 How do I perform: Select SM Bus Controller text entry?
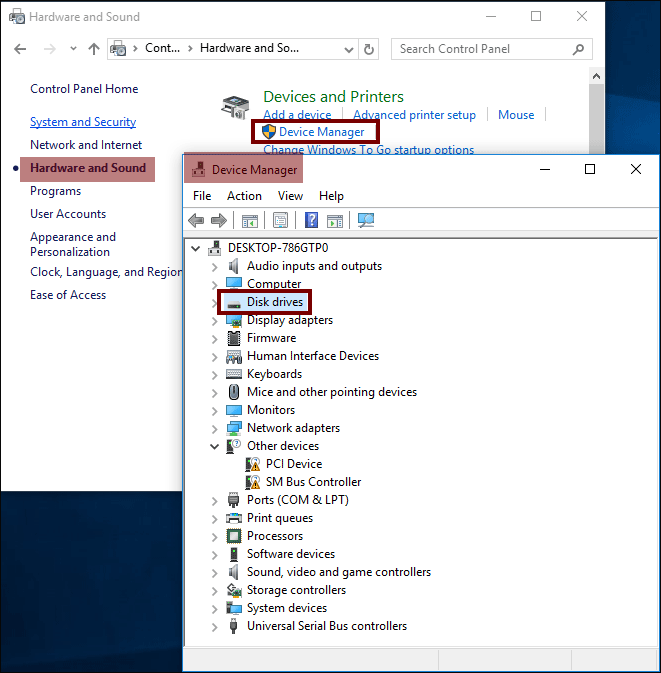[313, 482]
